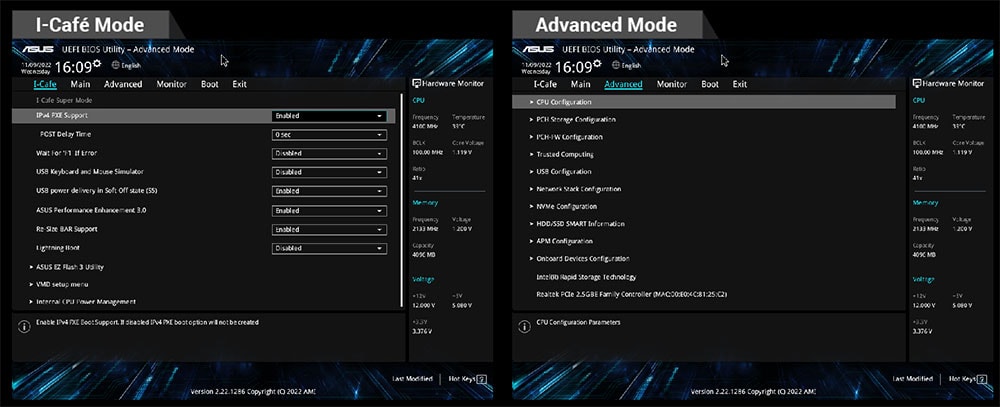Open the Boot tab in Advanced Mode screen

coord(710,84)
